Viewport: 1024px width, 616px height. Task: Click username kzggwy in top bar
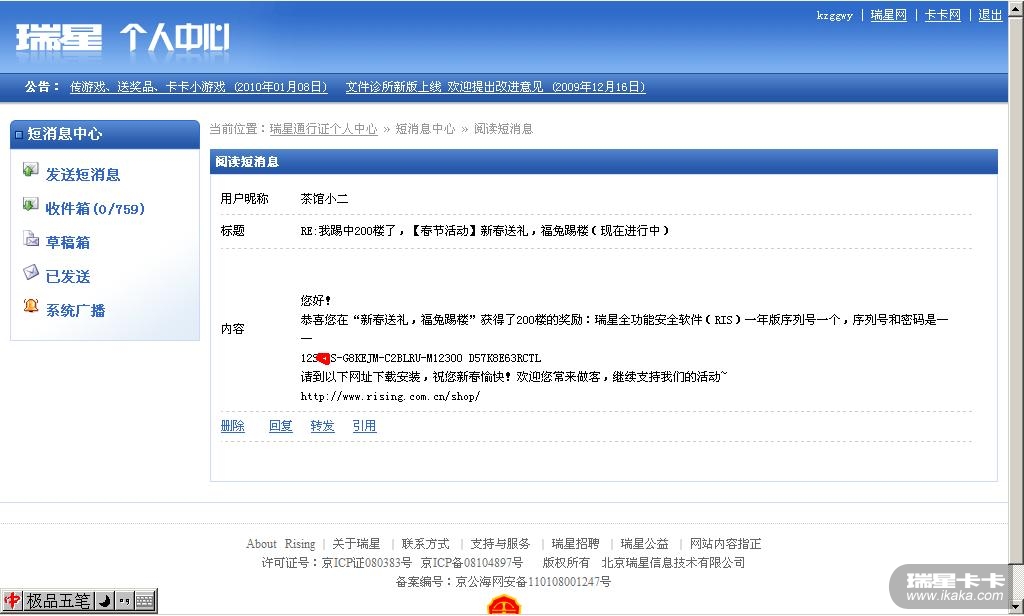tap(835, 15)
